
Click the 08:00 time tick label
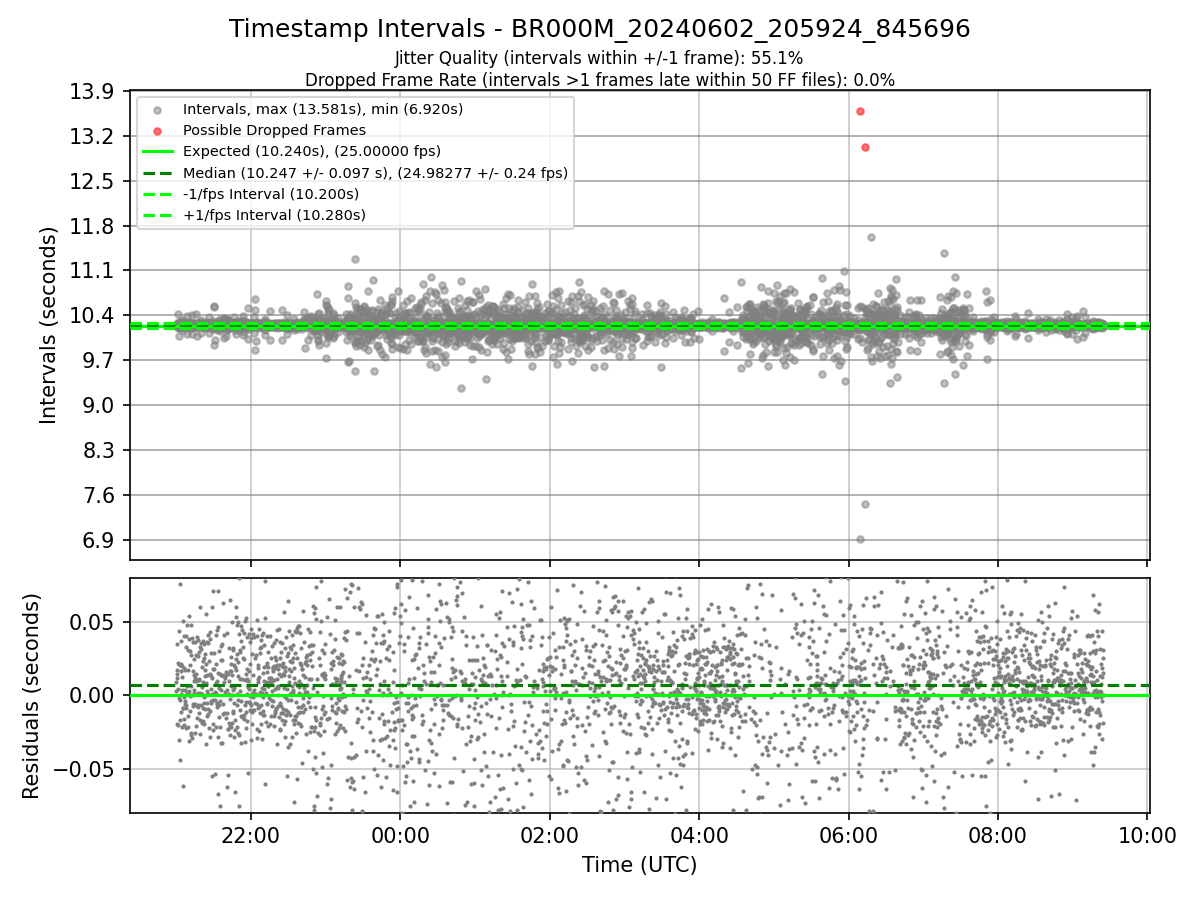[998, 834]
